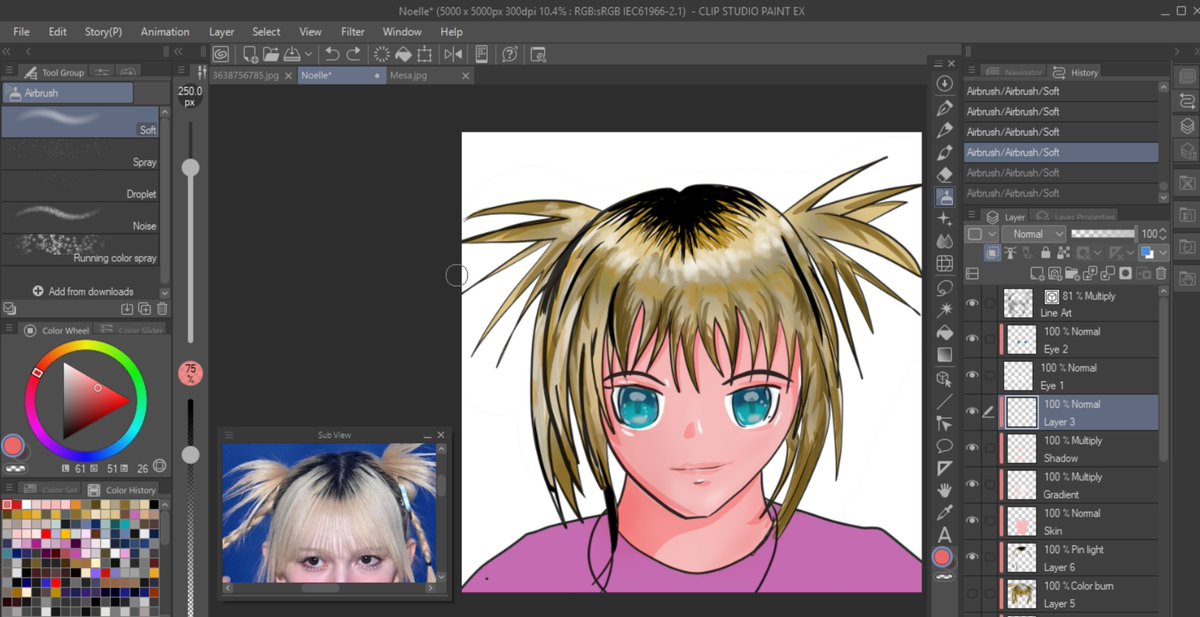Click the Undo arrow icon
The height and width of the screenshot is (617, 1200).
(333, 54)
